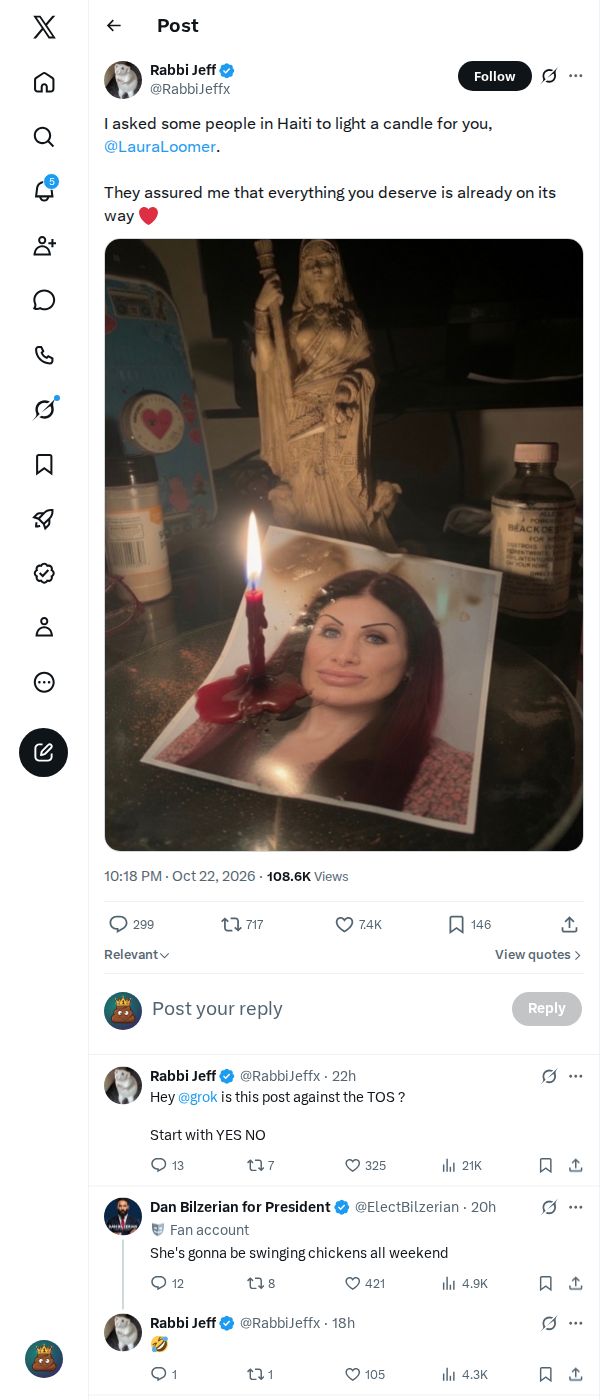Open the Profile item in sidebar
Viewport: 600px width, 1400px height.
click(44, 627)
